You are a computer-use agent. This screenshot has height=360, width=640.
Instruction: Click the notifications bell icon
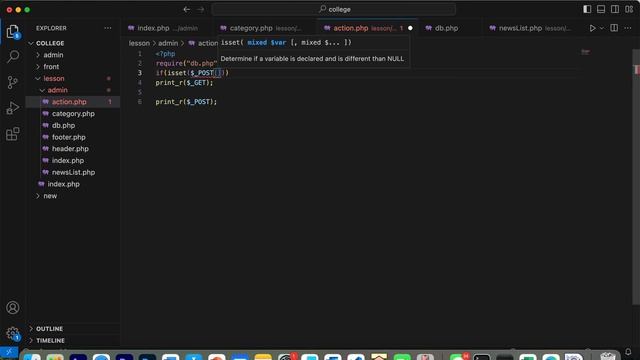tap(628, 352)
